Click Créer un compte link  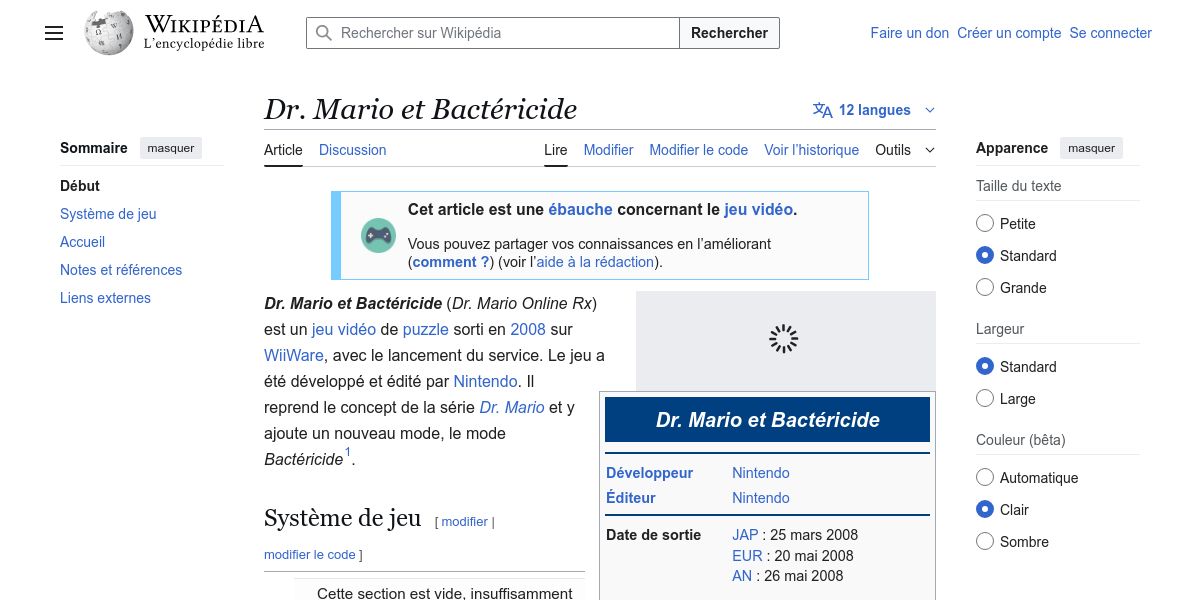pyautogui.click(x=1009, y=33)
